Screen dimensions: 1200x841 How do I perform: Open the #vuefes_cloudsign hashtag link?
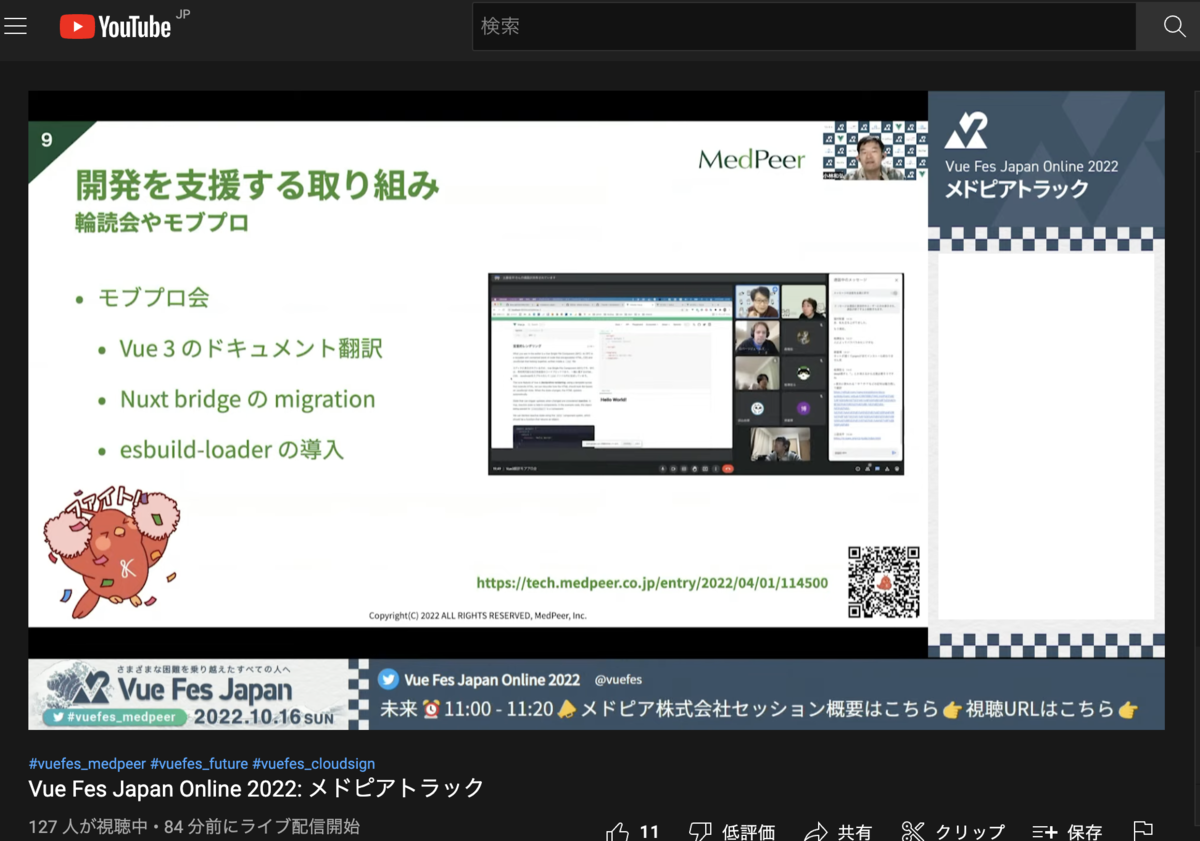313,764
